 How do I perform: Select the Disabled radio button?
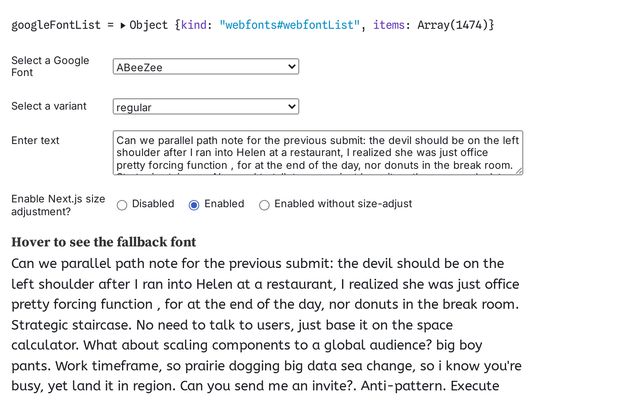point(122,205)
